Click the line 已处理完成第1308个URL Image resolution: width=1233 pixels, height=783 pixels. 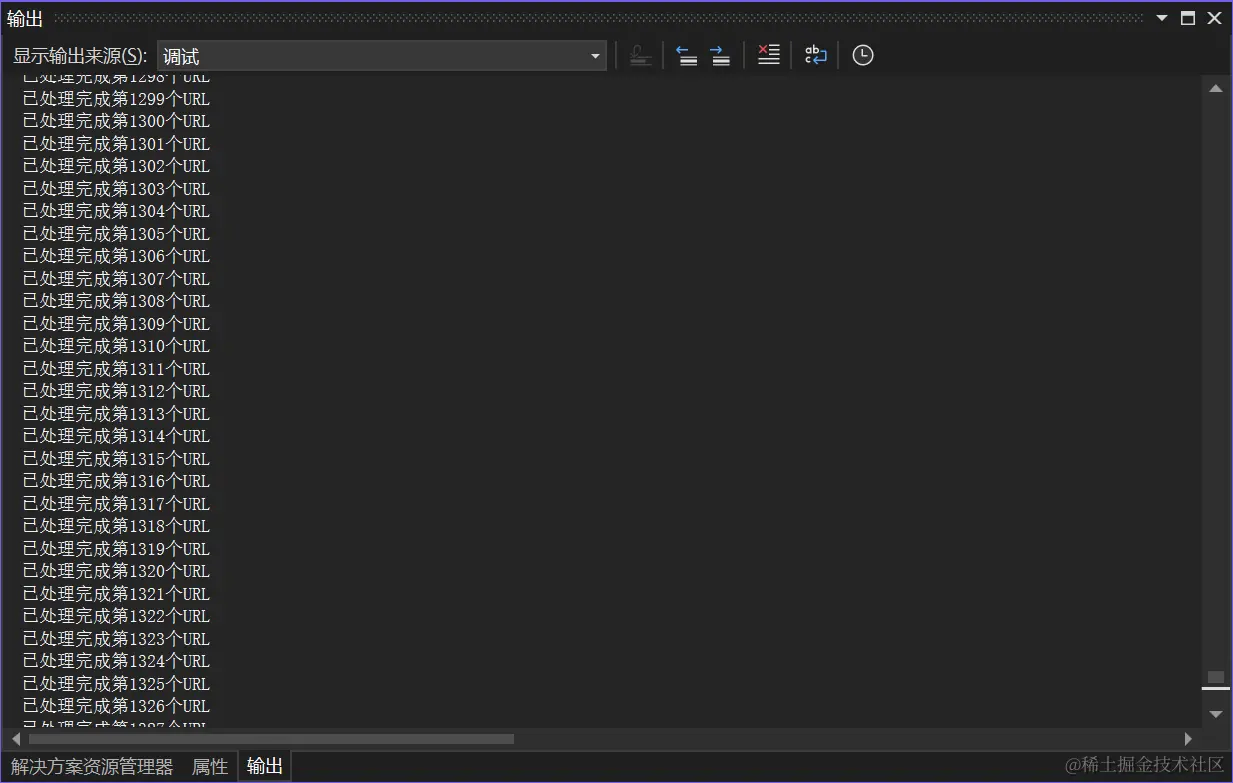(x=116, y=301)
